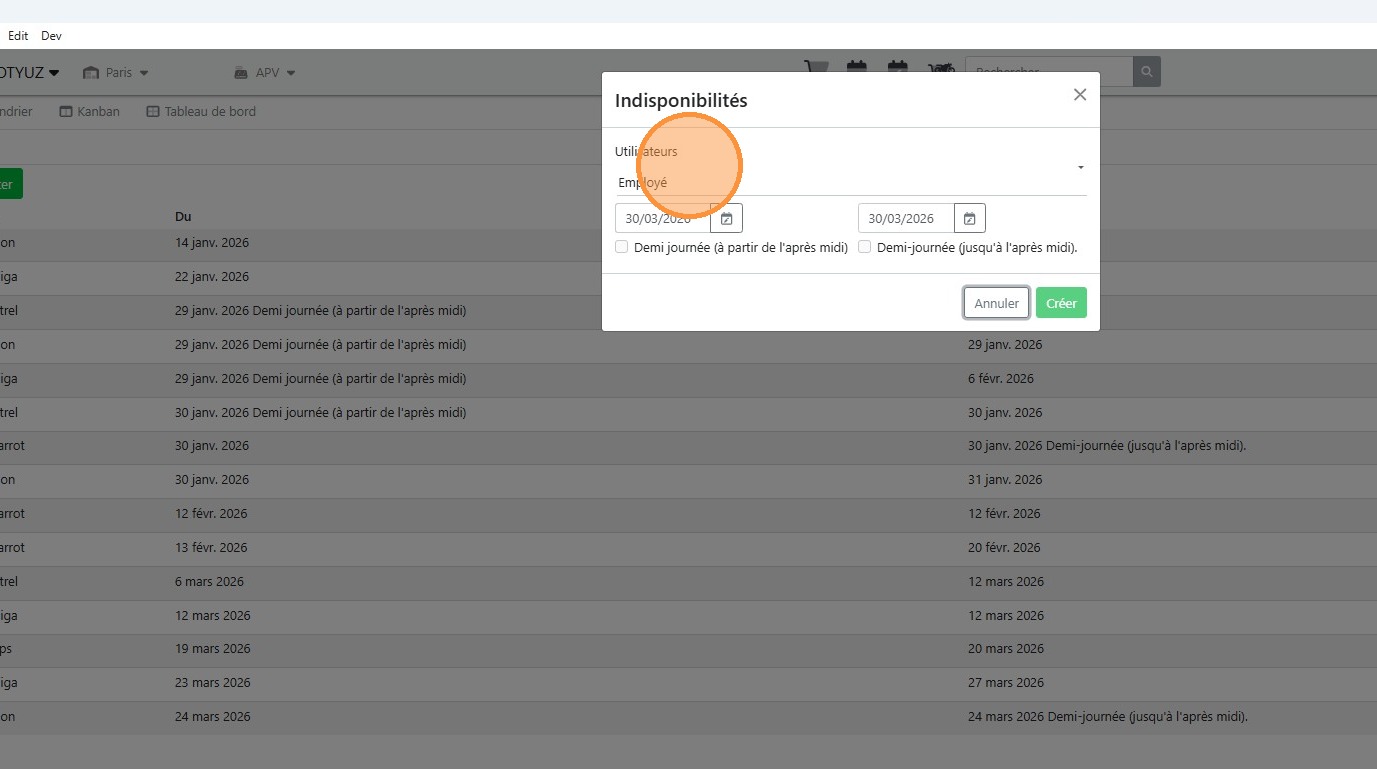Tick Demi-journée (jusqu'à l'après midi) checkbox
Image resolution: width=1377 pixels, height=769 pixels.
pyautogui.click(x=865, y=247)
